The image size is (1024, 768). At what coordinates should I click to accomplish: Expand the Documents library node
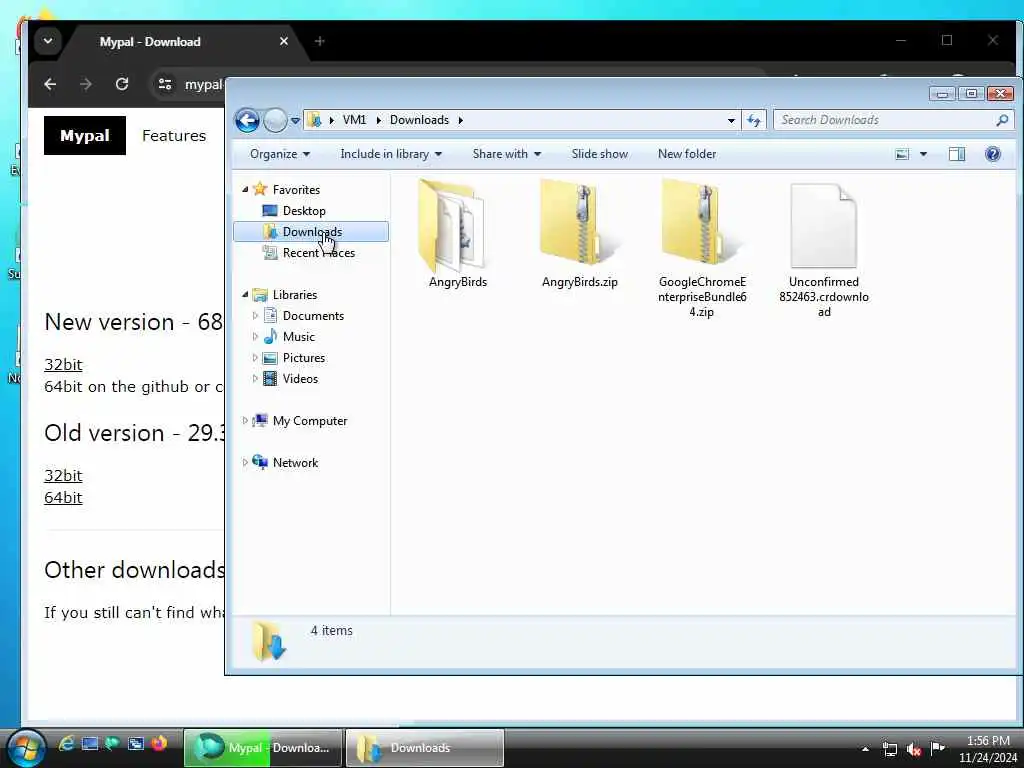255,315
